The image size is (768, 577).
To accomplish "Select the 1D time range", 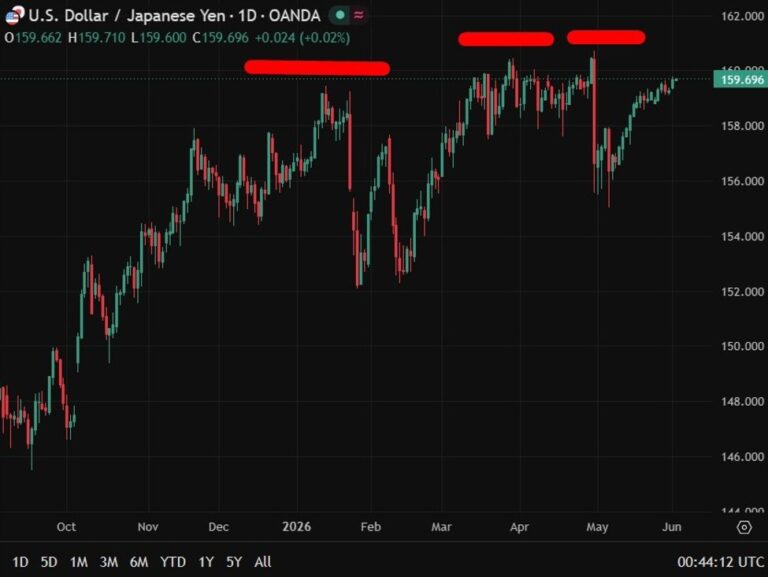I will pos(20,562).
